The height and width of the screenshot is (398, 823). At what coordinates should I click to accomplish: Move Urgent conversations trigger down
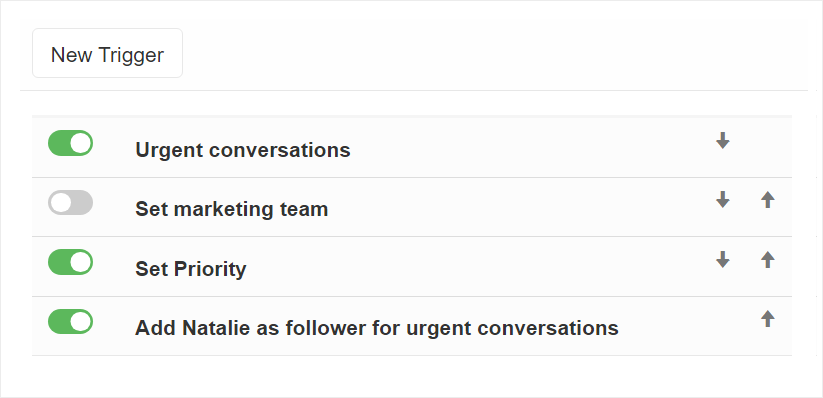coord(723,140)
